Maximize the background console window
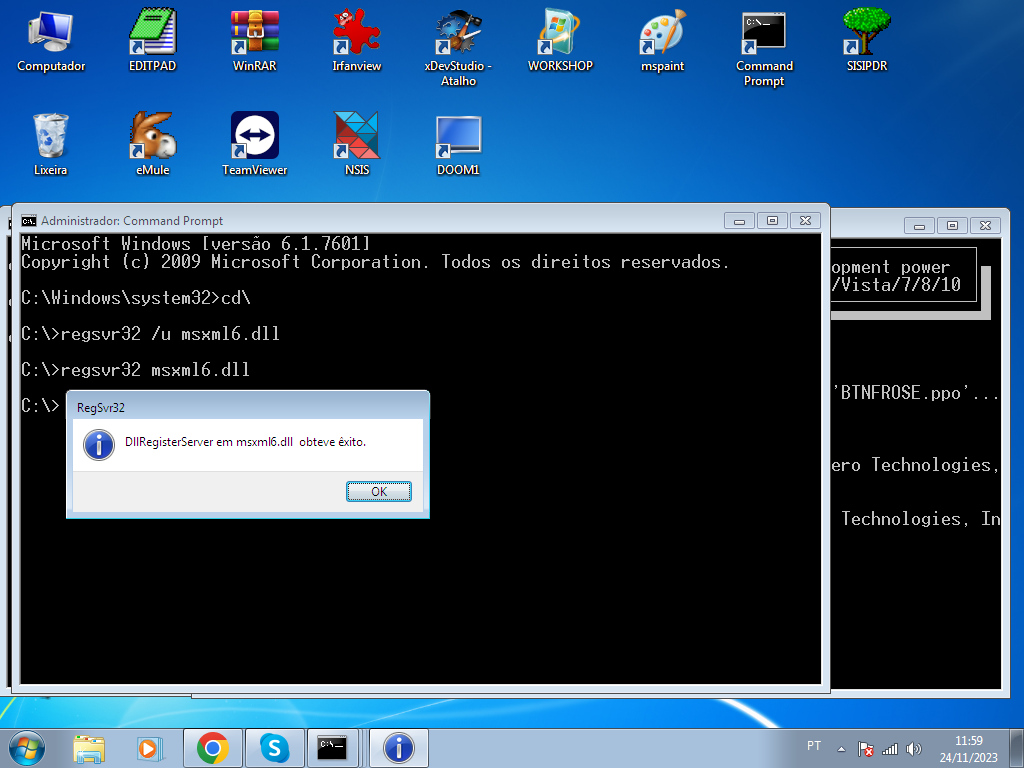The height and width of the screenshot is (768, 1024). (x=953, y=225)
